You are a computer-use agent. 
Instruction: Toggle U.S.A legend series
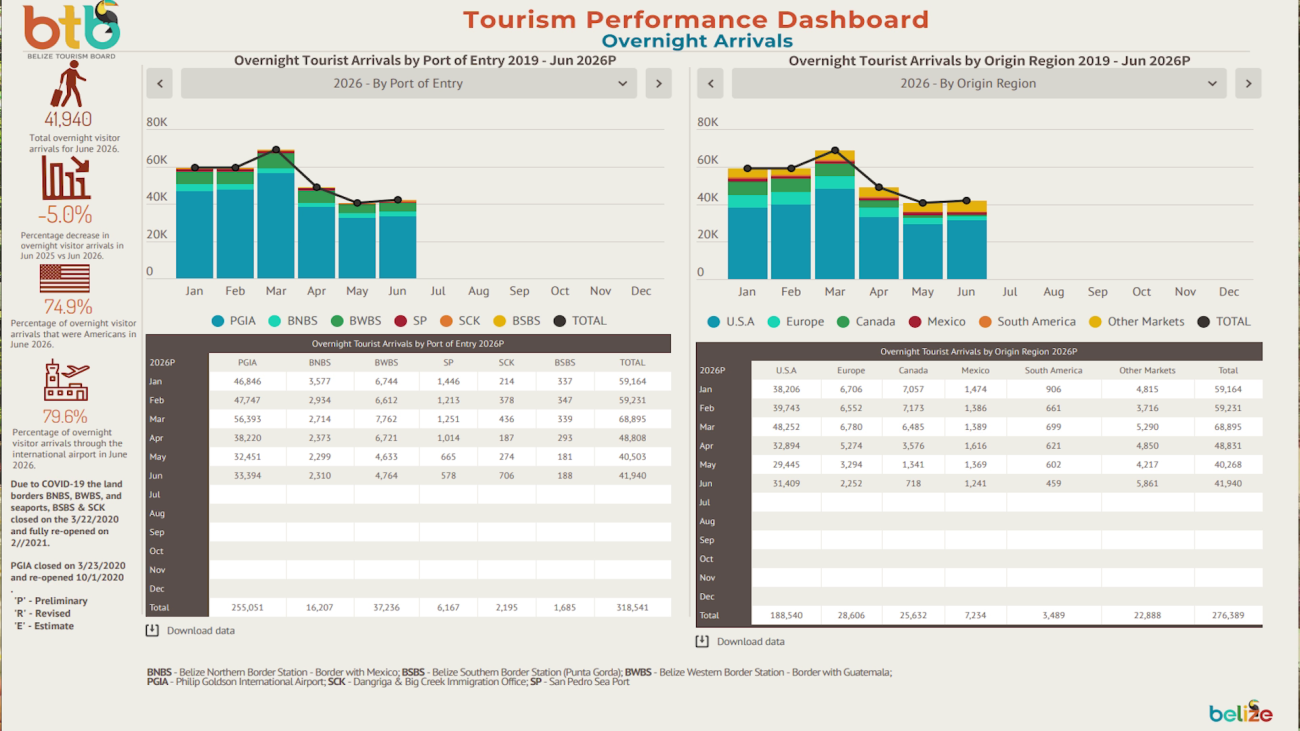tap(731, 322)
